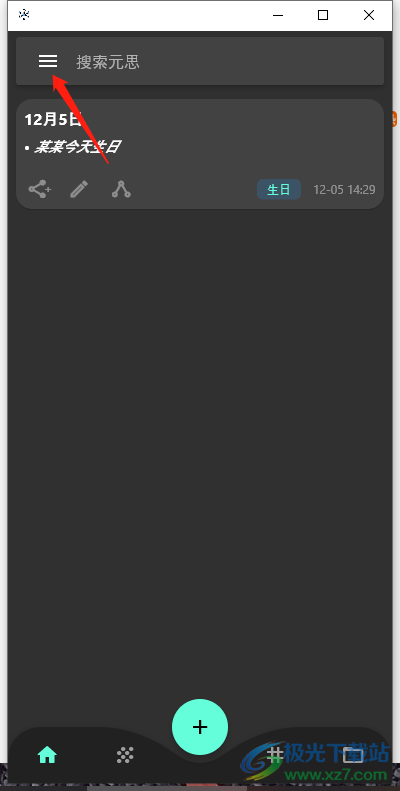Open the hamburger menu
This screenshot has height=791, width=400.
click(x=48, y=62)
